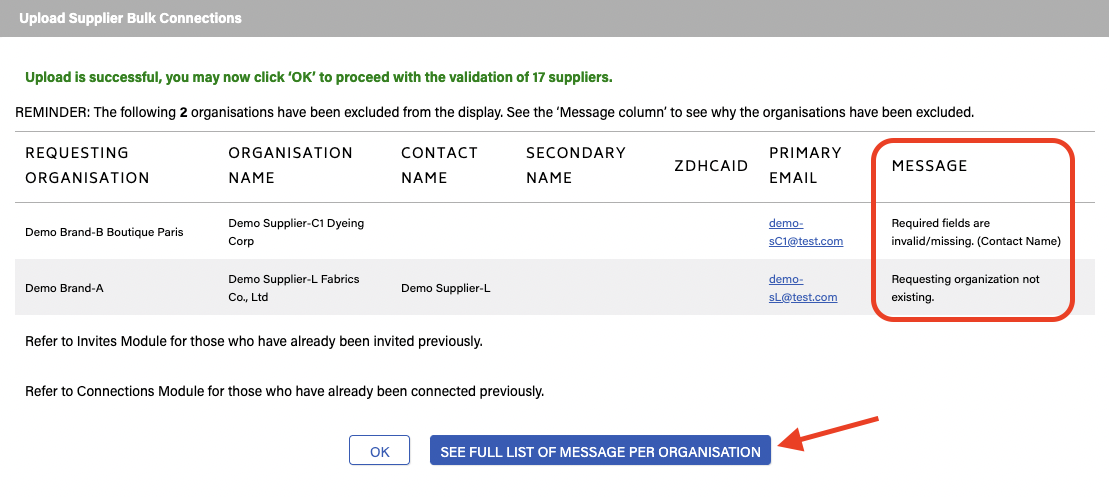Select the Demo Supplier-L Fabrics Co., Ltd cell
1109x497 pixels.
(293, 288)
